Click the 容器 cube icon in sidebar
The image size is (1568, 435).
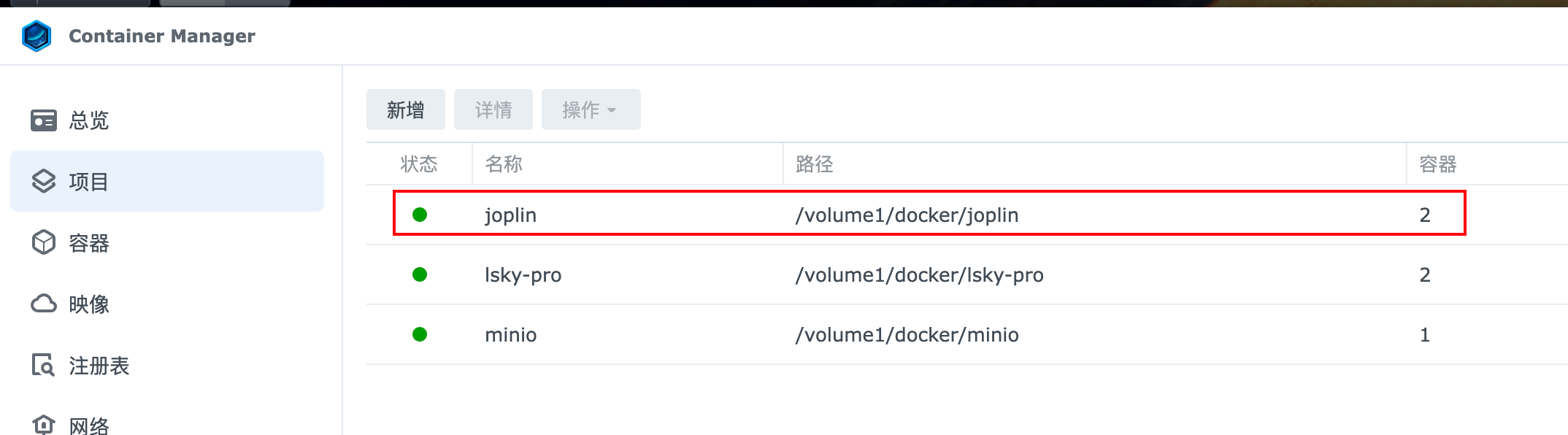click(44, 242)
